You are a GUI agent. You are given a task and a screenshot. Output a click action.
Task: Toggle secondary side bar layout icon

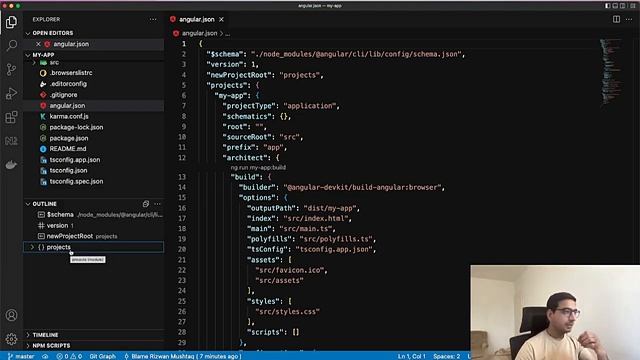622,6
